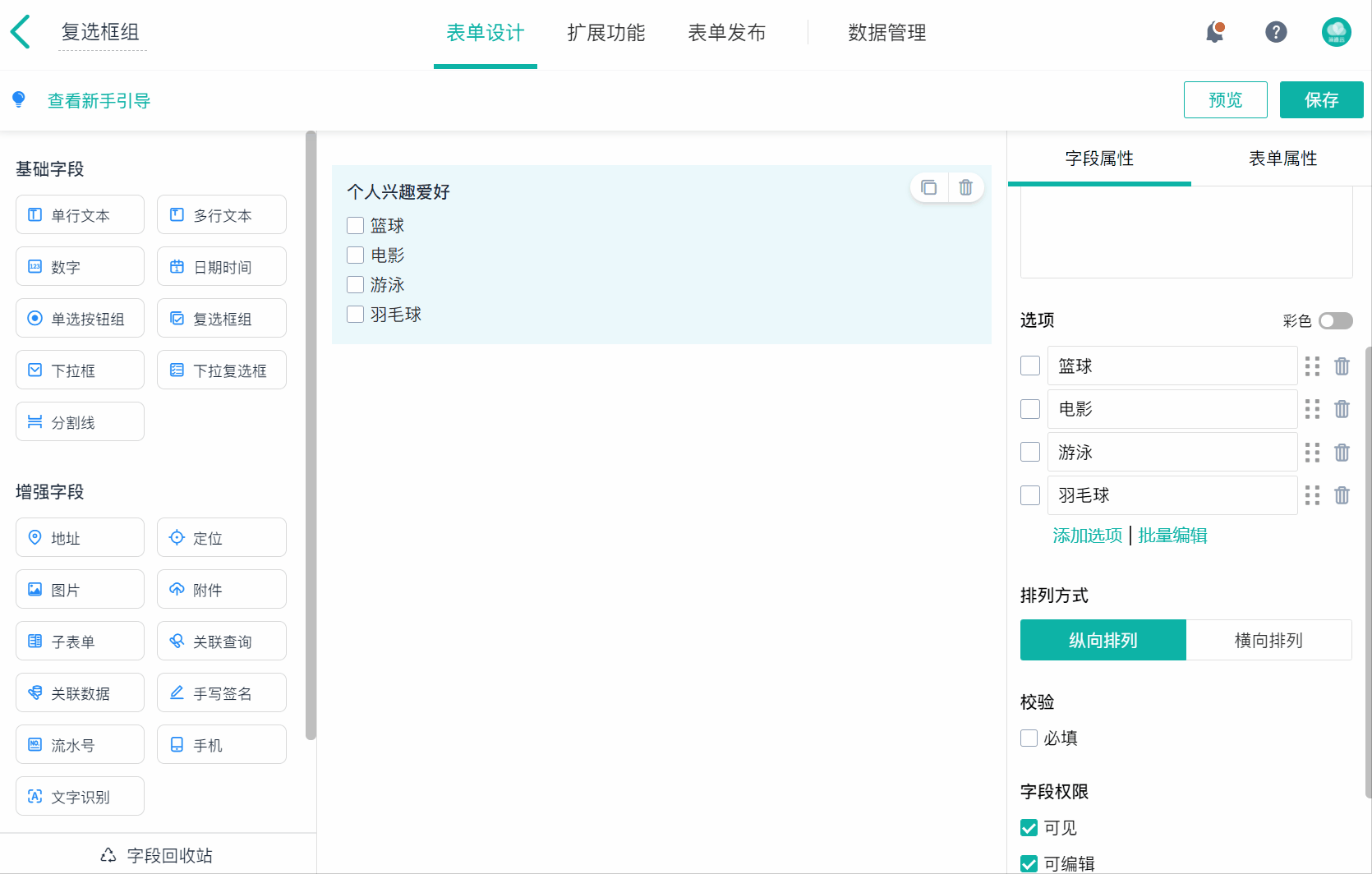Delete the 电影 option with its trash icon
The height and width of the screenshot is (874, 1372).
click(x=1342, y=409)
